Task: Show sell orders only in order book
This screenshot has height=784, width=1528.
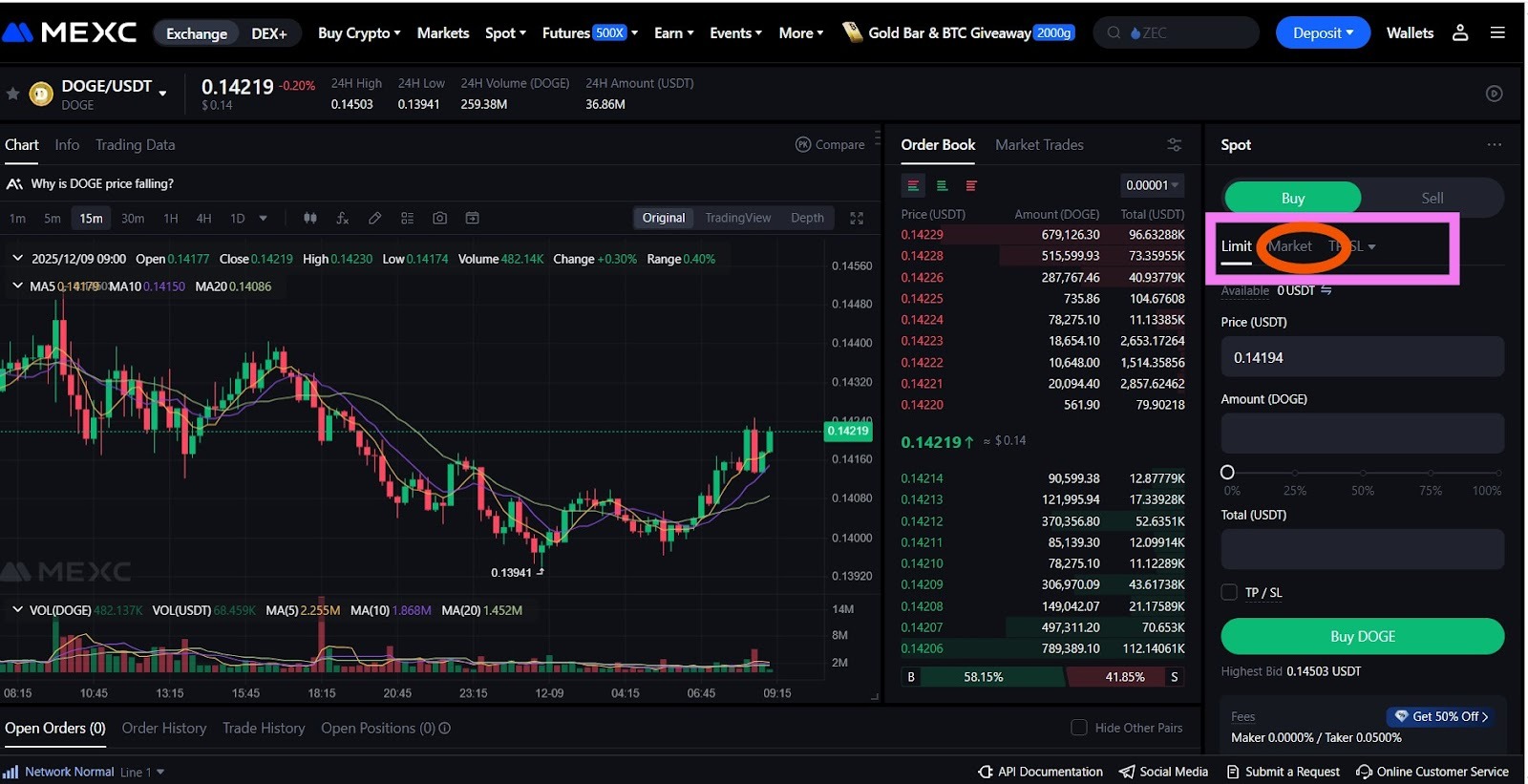Action: pyautogui.click(x=971, y=186)
